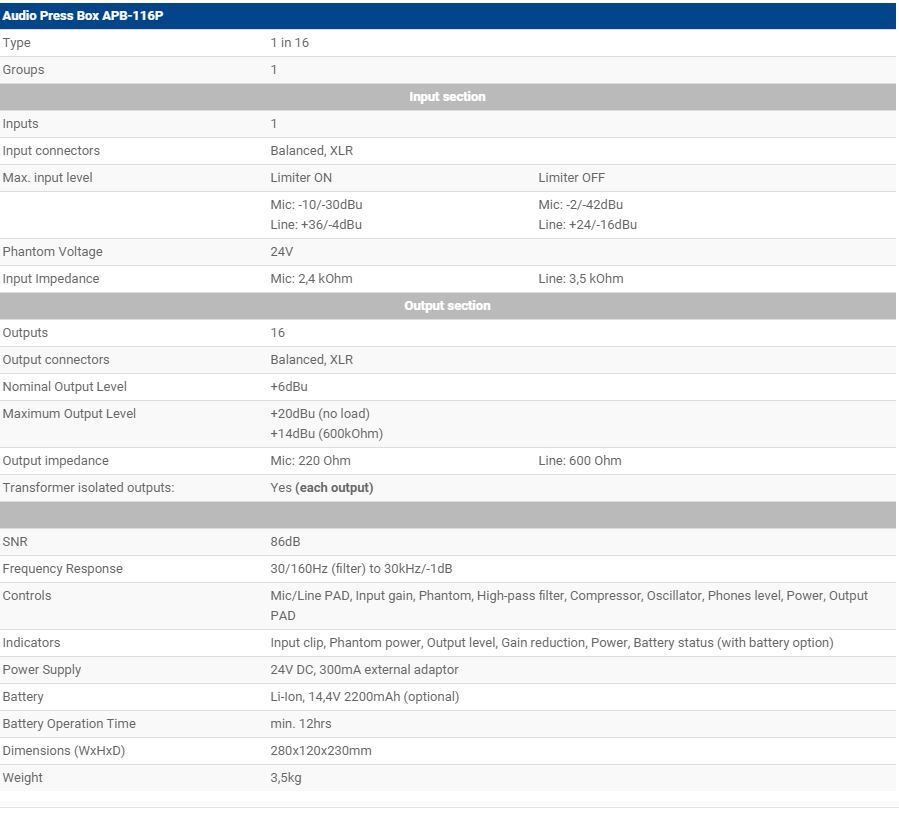Select the 'Outputs' row label
Image resolution: width=899 pixels, height=818 pixels.
click(x=25, y=333)
